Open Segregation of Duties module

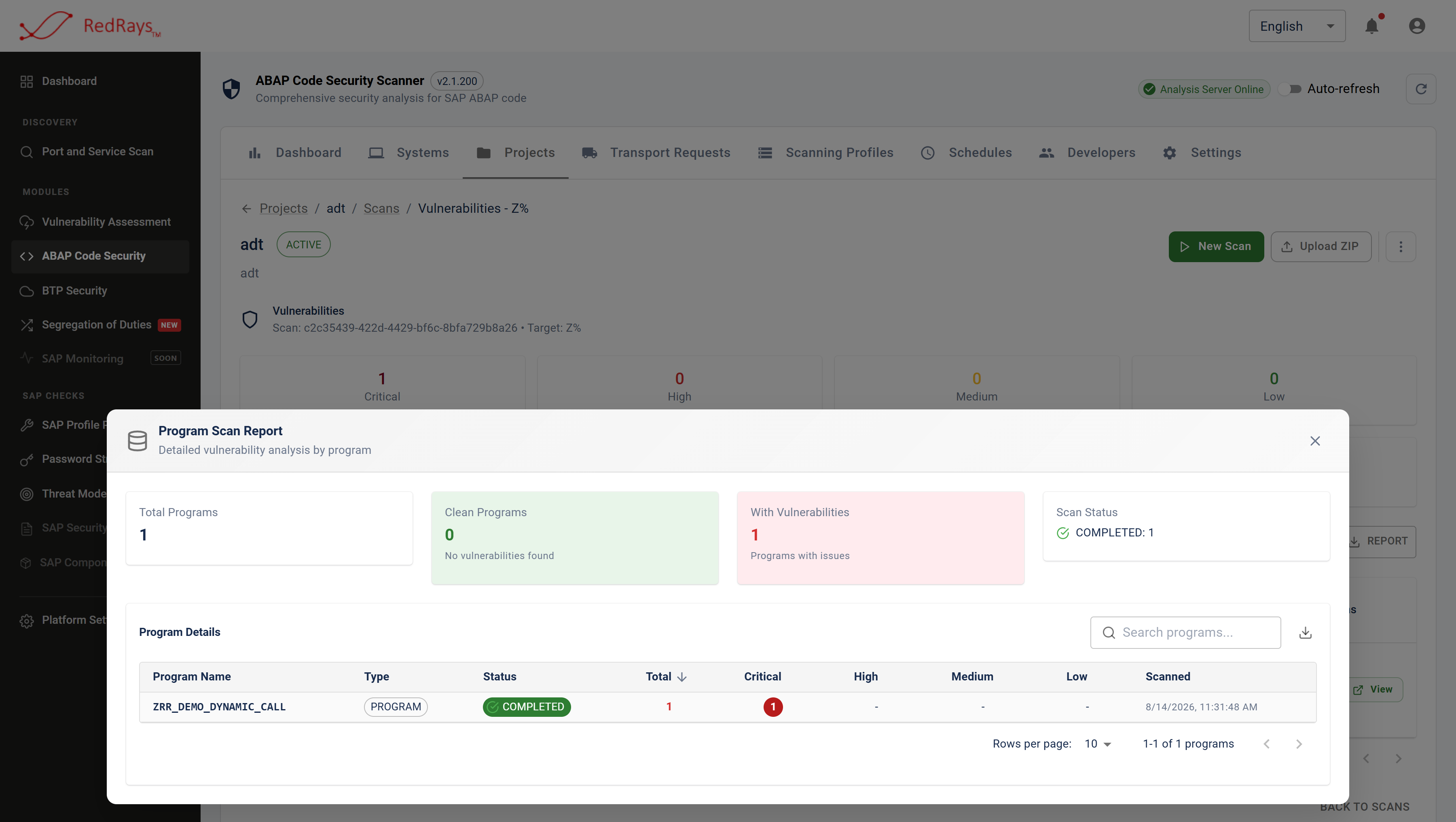pyautogui.click(x=100, y=325)
